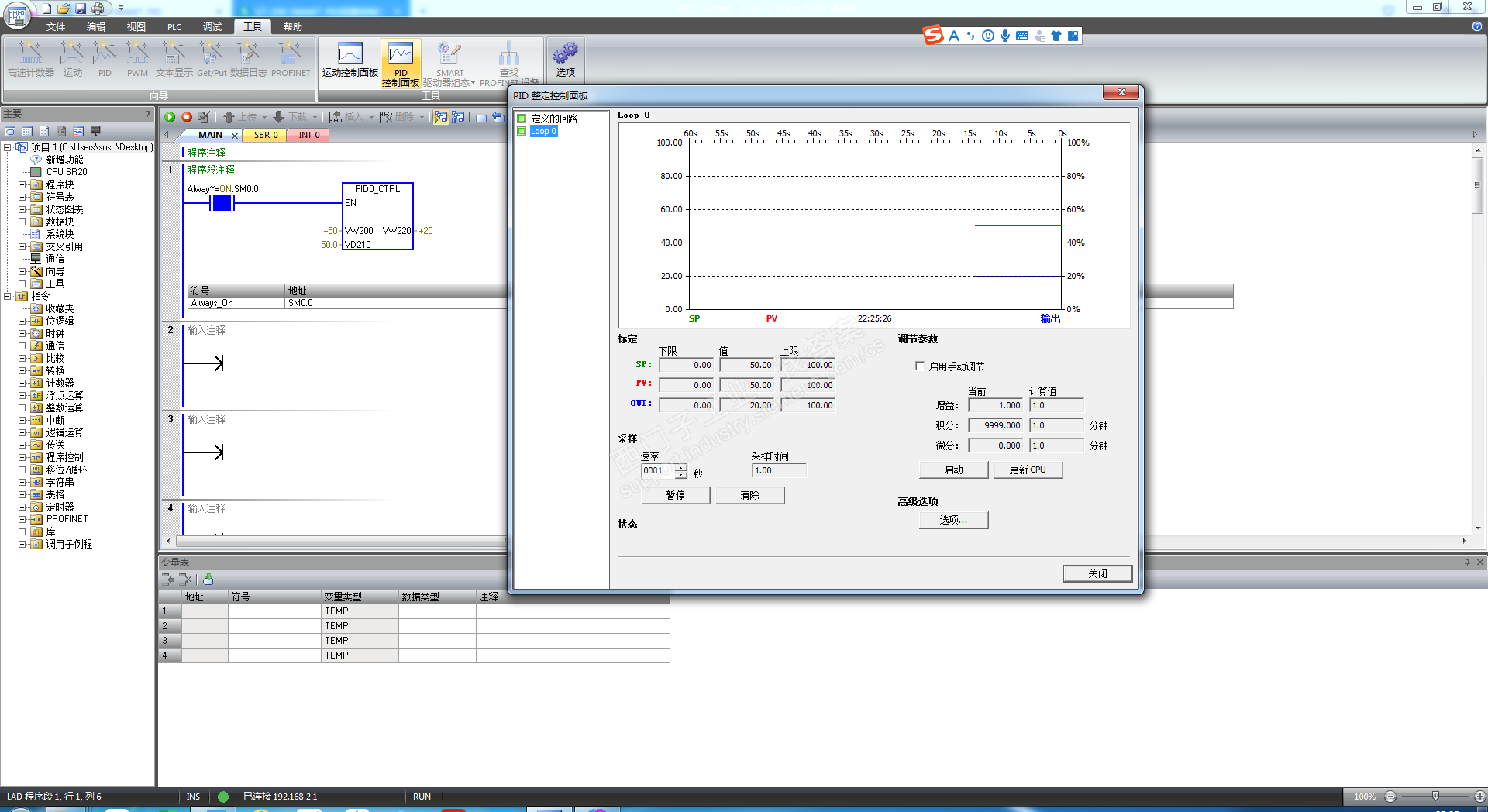Open the PROFINET wizard icon
Image resolution: width=1488 pixels, height=812 pixels.
click(x=291, y=59)
